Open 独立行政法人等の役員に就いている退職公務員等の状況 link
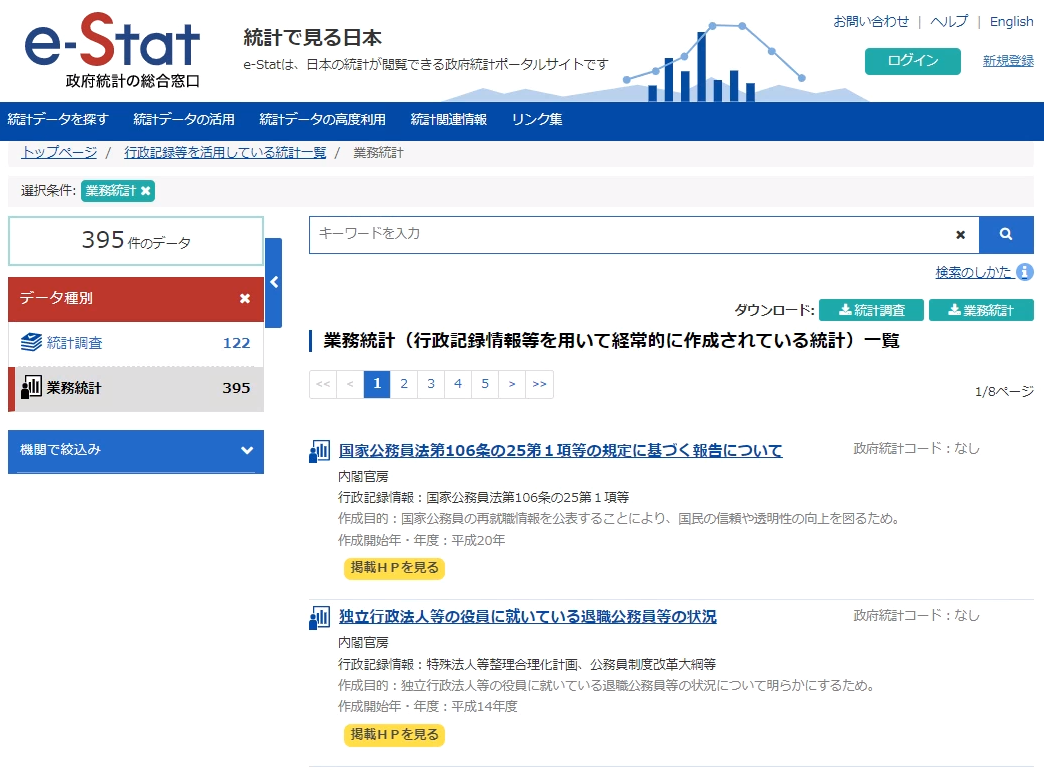 [527, 617]
